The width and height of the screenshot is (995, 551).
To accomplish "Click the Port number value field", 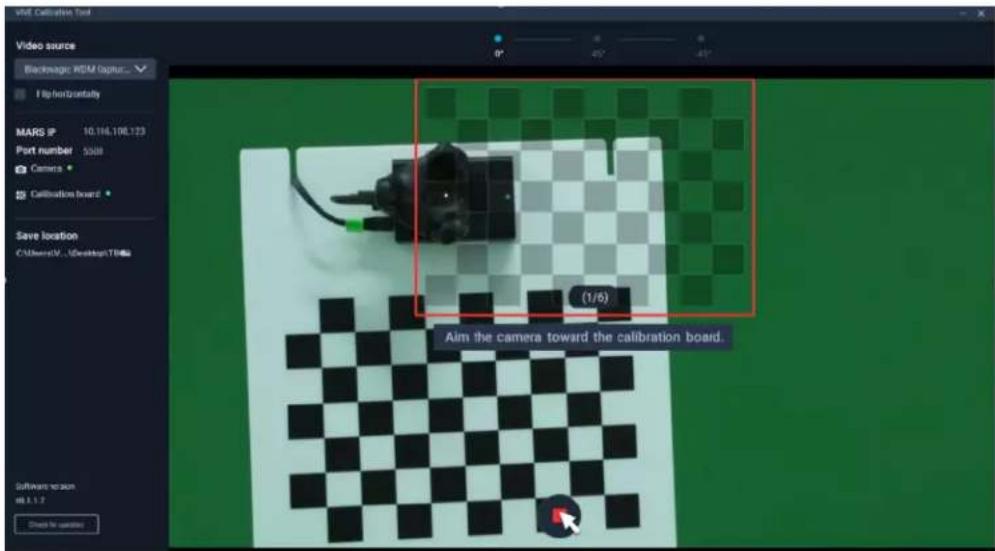I will tap(93, 151).
